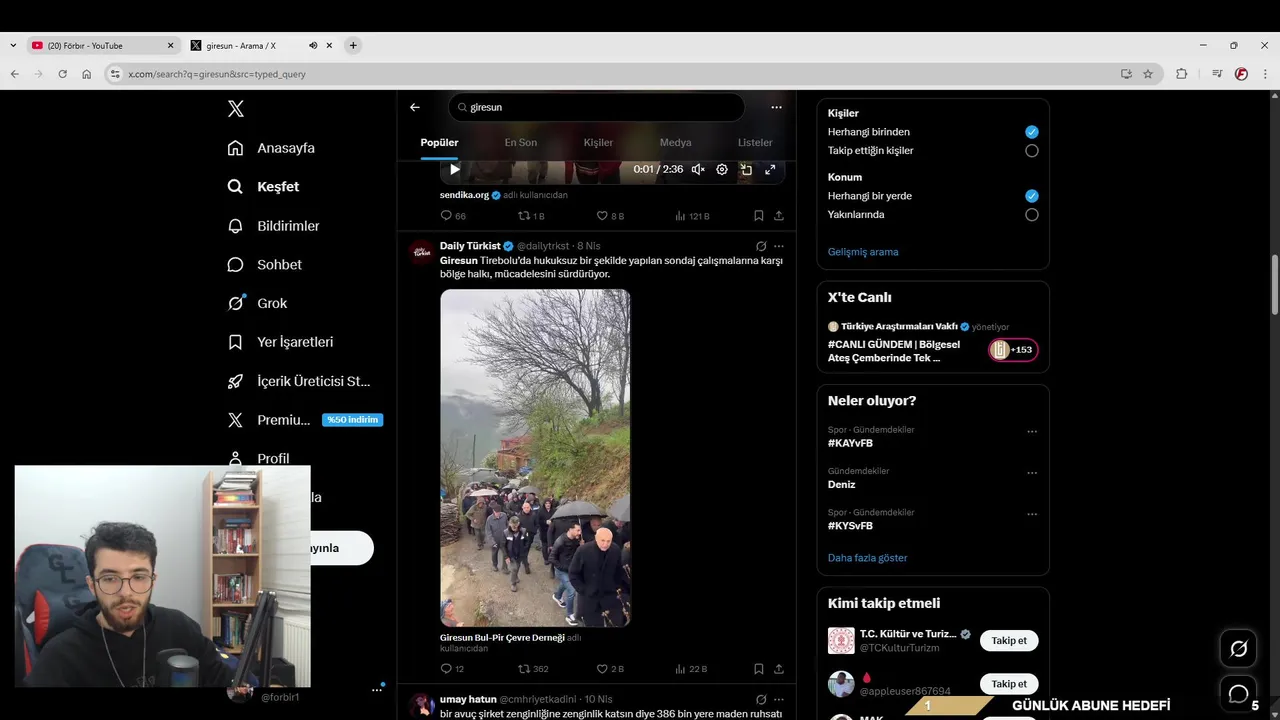Select Yakınlarında radio option
The width and height of the screenshot is (1280, 720).
click(1032, 215)
